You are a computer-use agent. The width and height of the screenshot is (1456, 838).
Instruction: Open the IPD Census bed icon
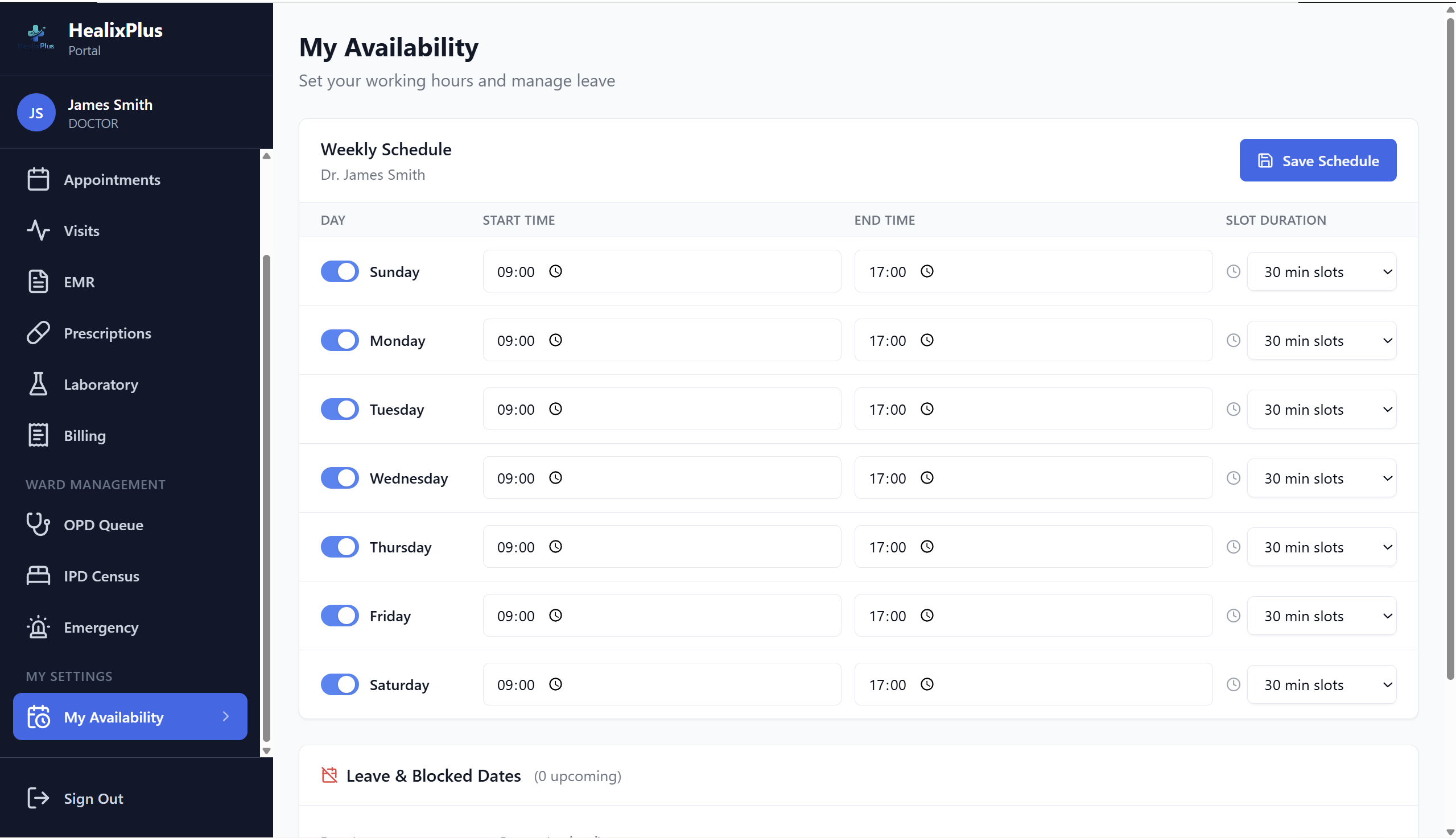[x=38, y=576]
